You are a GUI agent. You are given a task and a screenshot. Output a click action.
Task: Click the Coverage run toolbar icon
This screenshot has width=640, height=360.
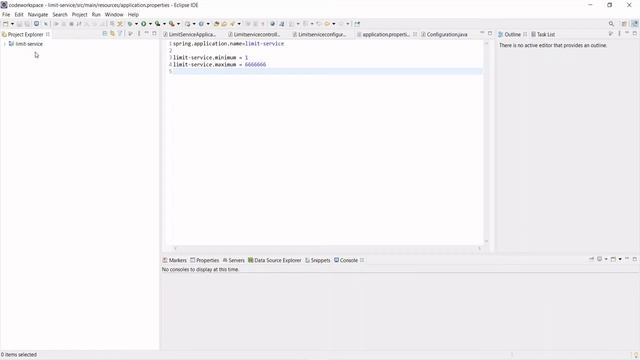tap(158, 24)
